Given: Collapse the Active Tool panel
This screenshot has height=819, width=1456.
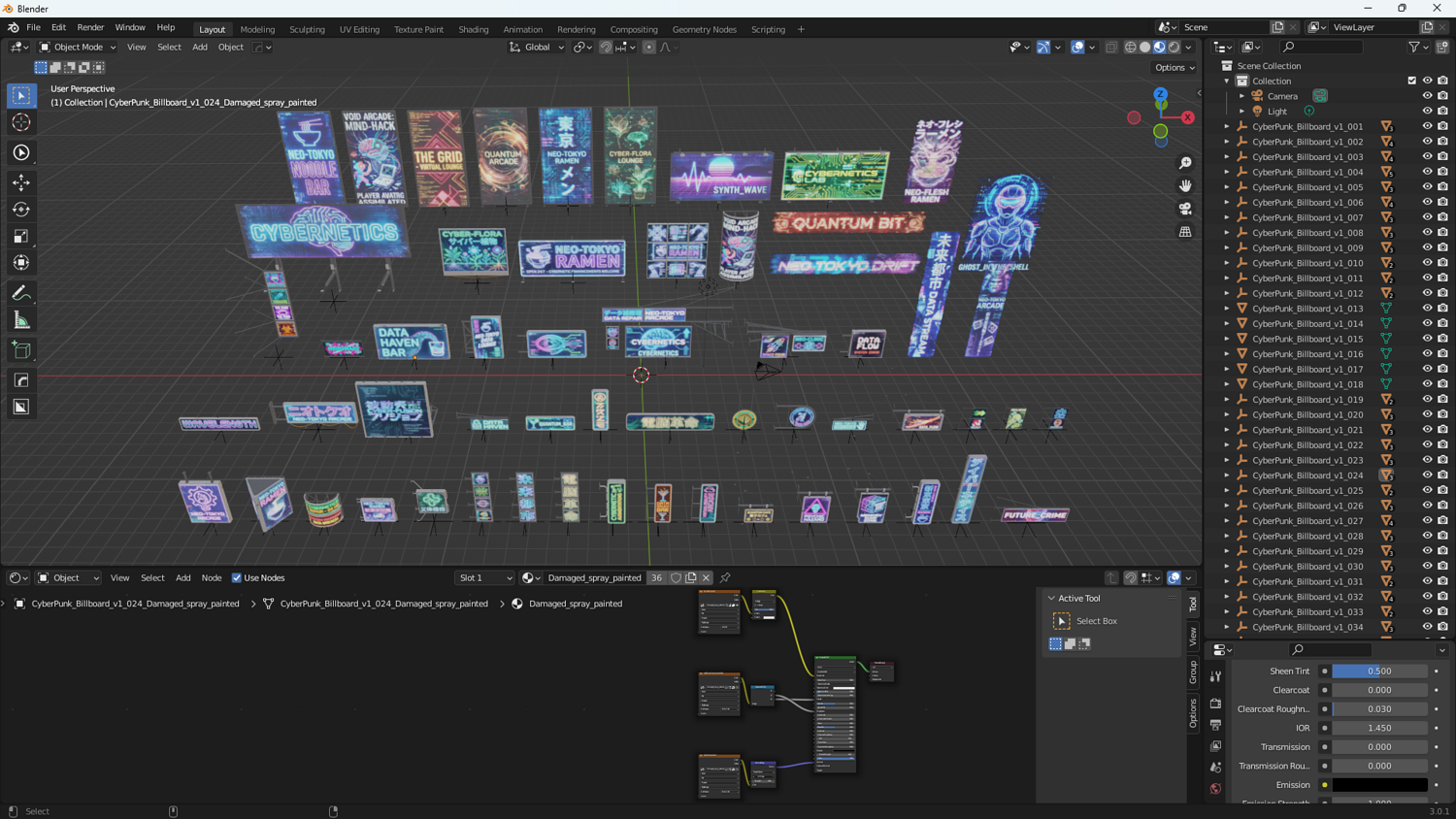Looking at the screenshot, I should pos(1051,598).
